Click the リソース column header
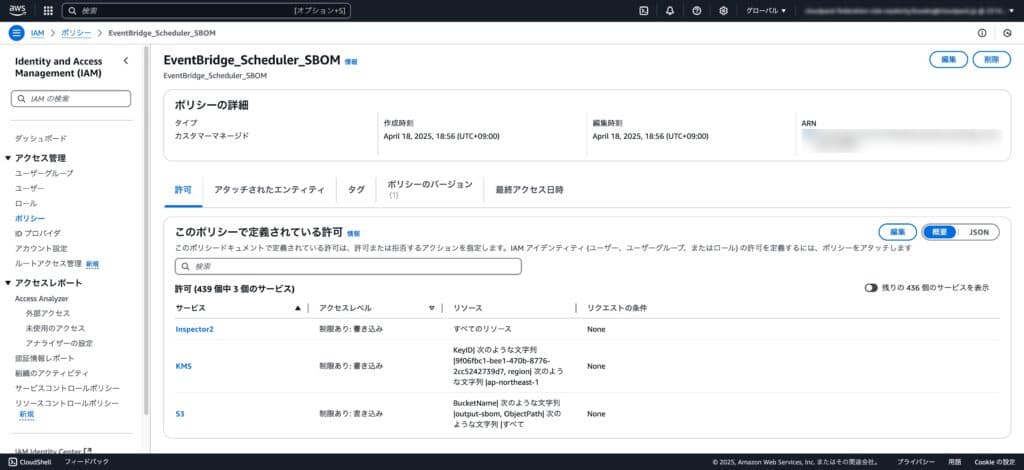The width and height of the screenshot is (1024, 470). [468, 308]
